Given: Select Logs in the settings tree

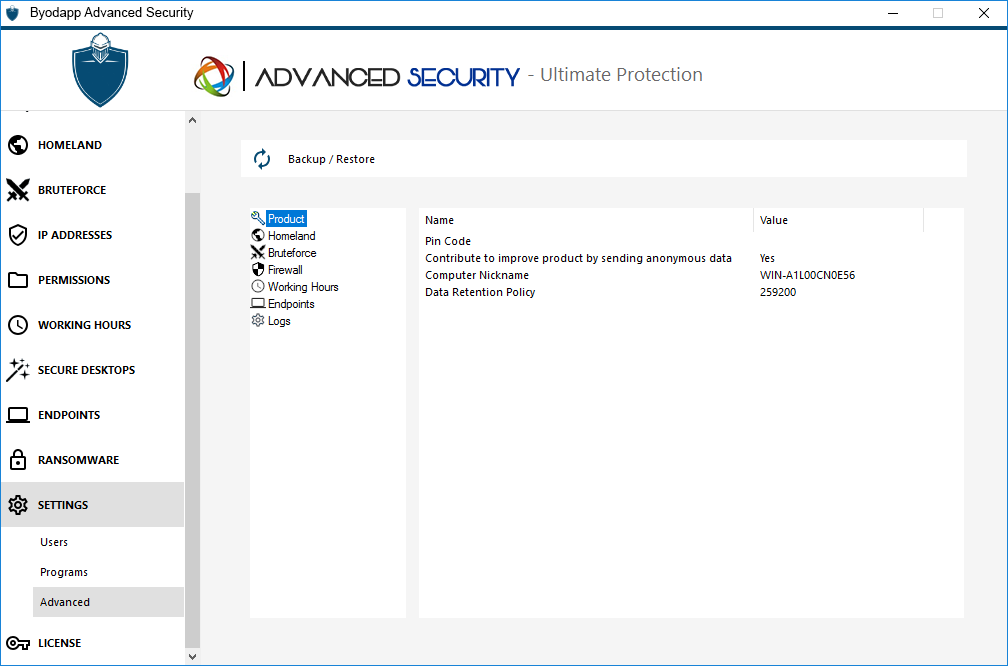Looking at the screenshot, I should (x=279, y=321).
